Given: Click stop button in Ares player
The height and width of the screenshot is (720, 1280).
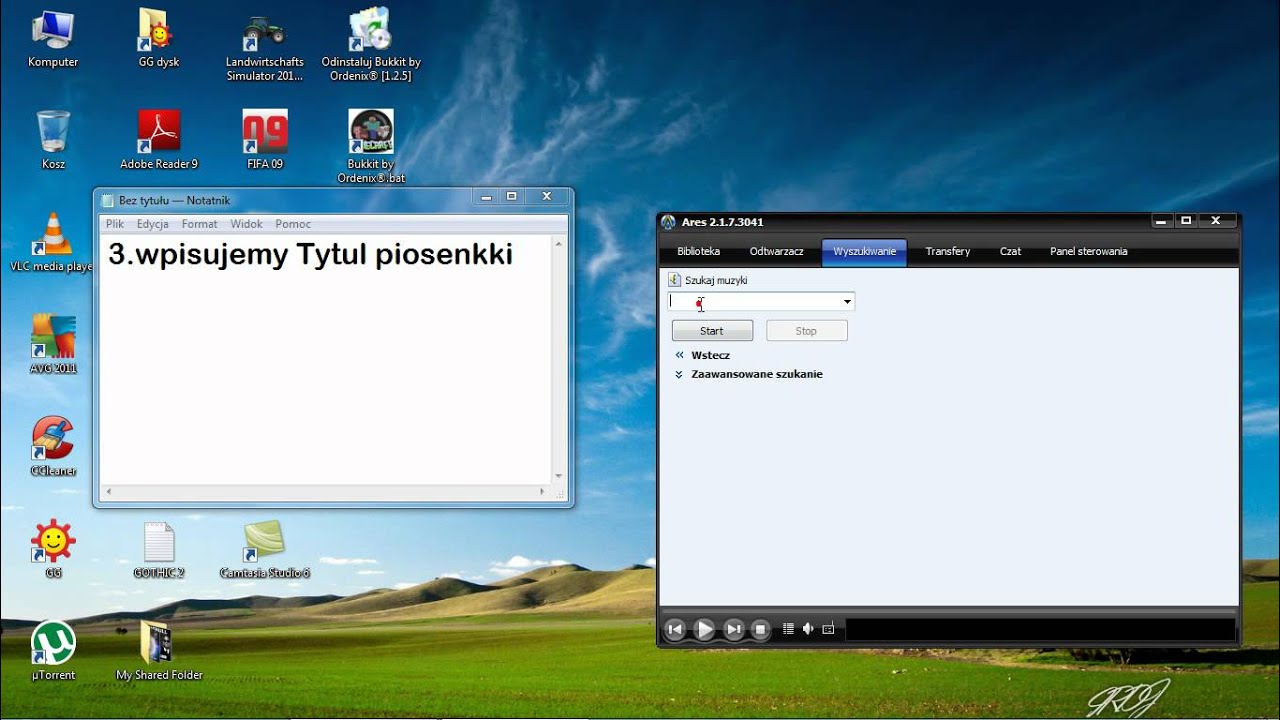Looking at the screenshot, I should 761,629.
